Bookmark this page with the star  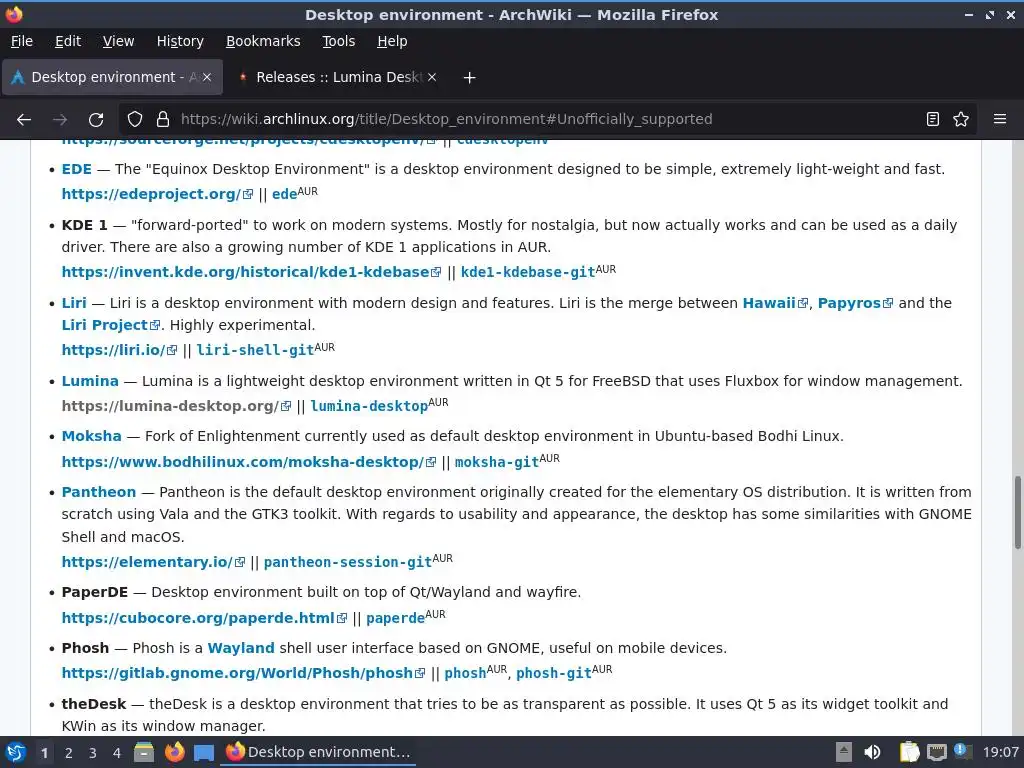(x=961, y=120)
